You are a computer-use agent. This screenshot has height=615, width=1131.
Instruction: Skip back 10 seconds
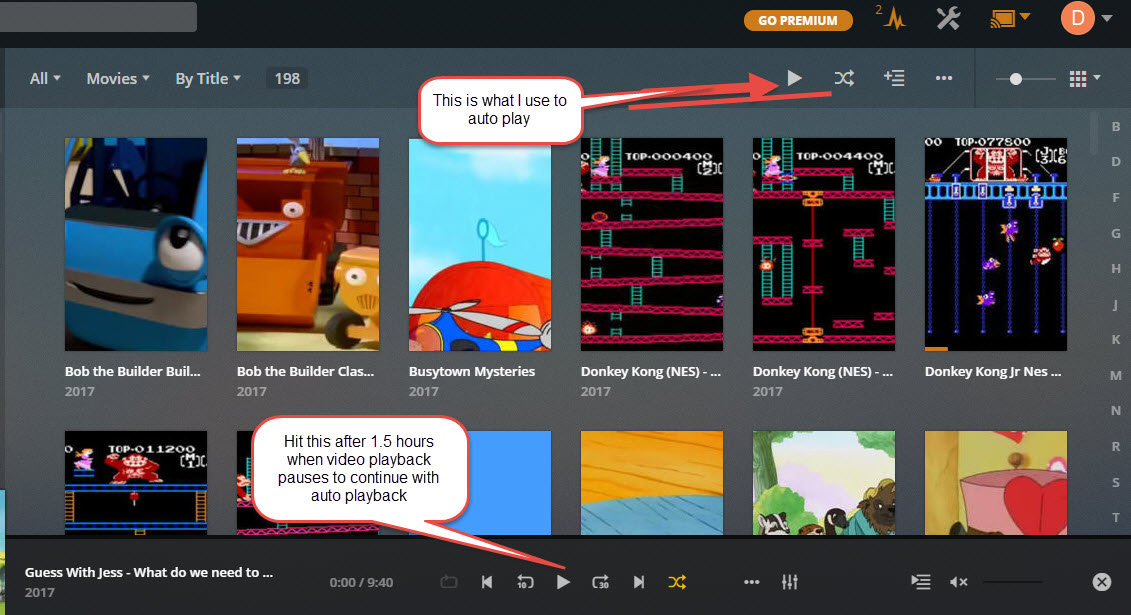525,582
